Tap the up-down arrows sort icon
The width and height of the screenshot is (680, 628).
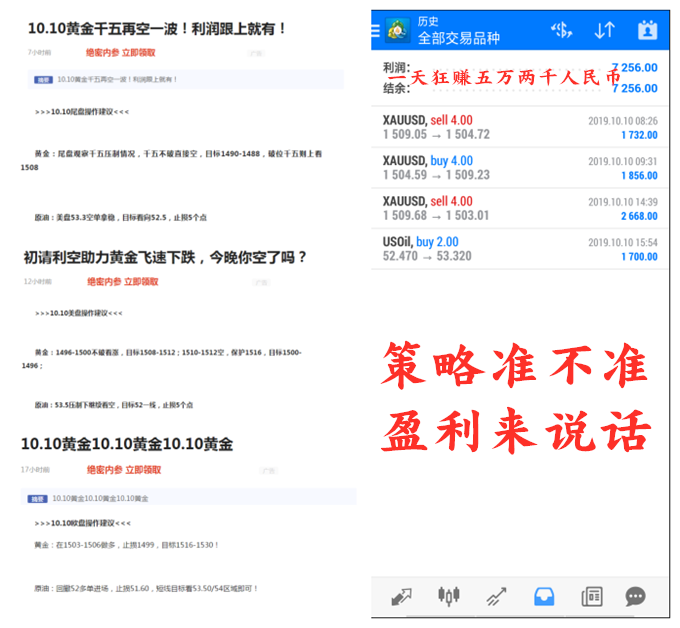coord(604,30)
